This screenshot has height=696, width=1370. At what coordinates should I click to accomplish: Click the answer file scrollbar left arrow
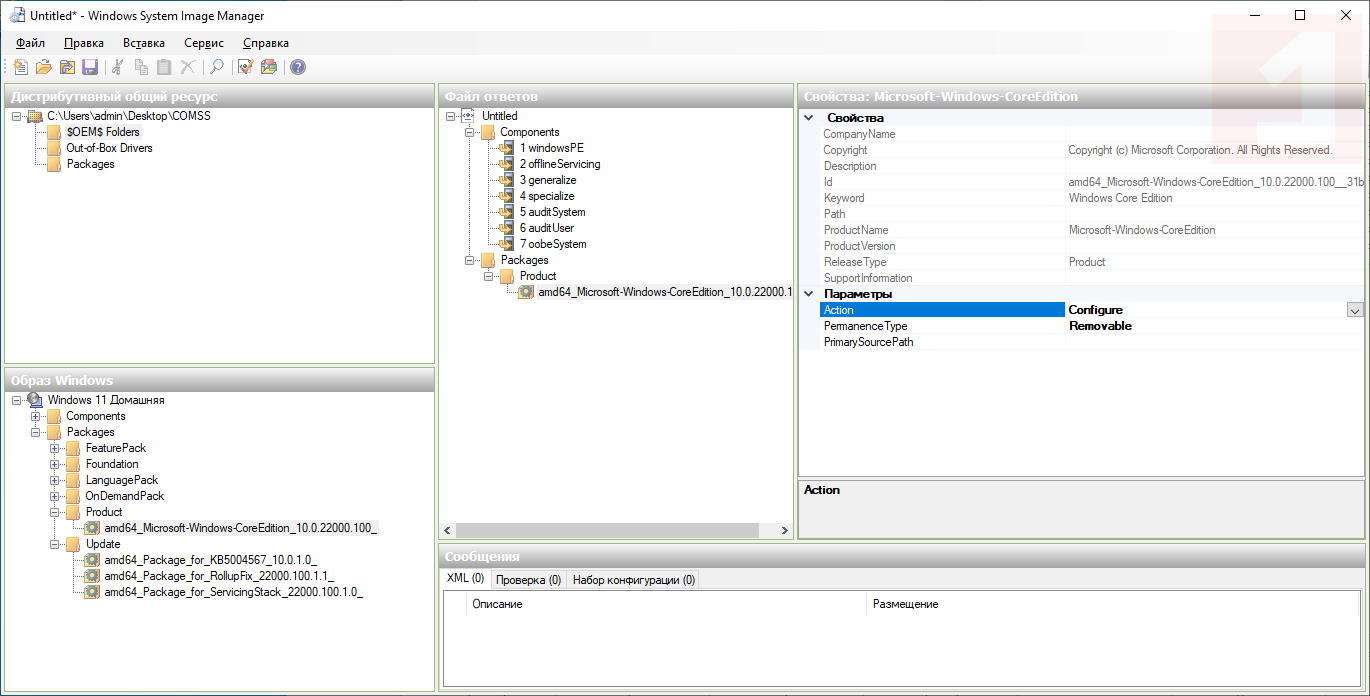[x=448, y=530]
